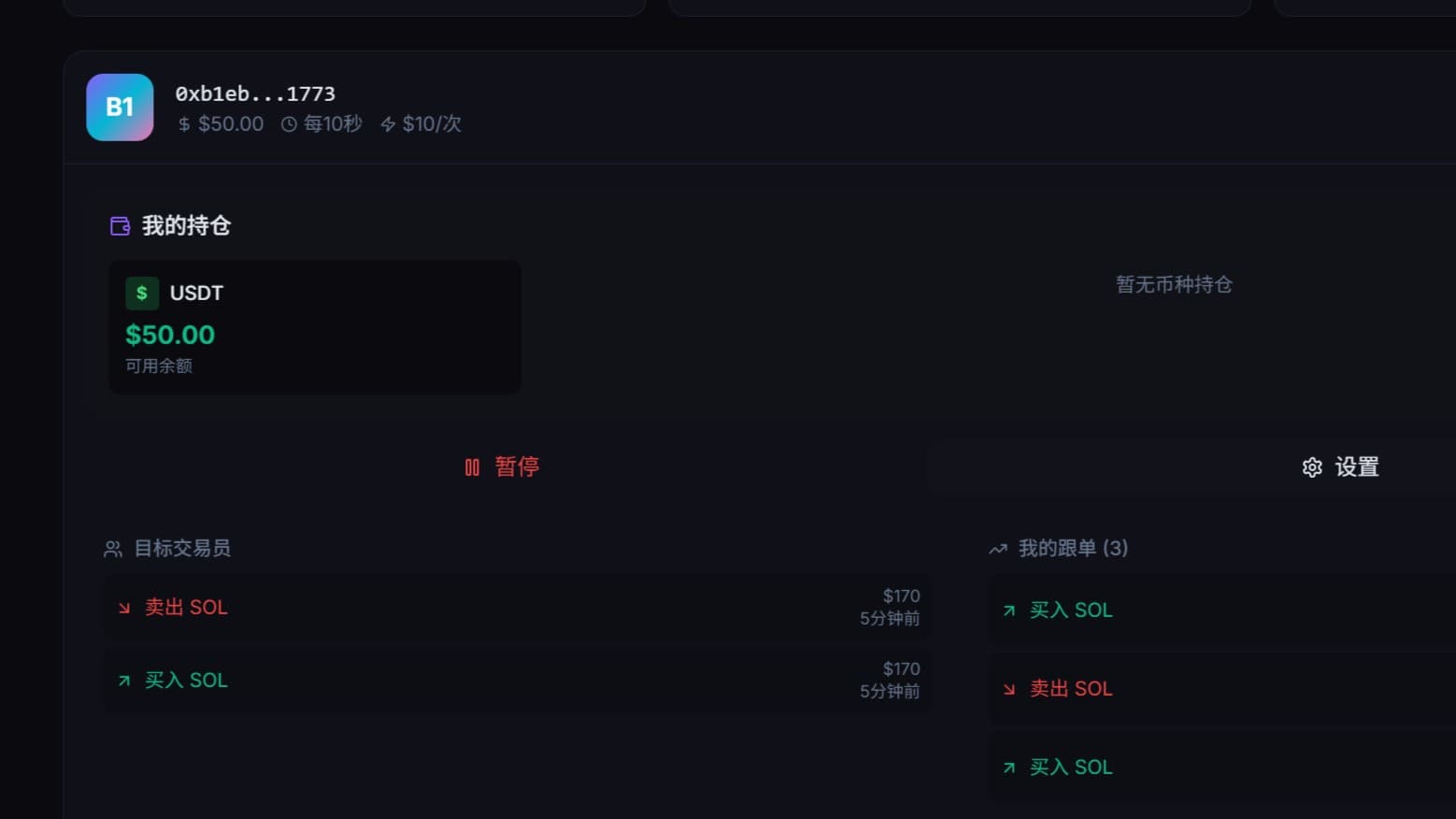
Task: Select 卖出 SOL entry in 我的跟单
Action: [1071, 689]
